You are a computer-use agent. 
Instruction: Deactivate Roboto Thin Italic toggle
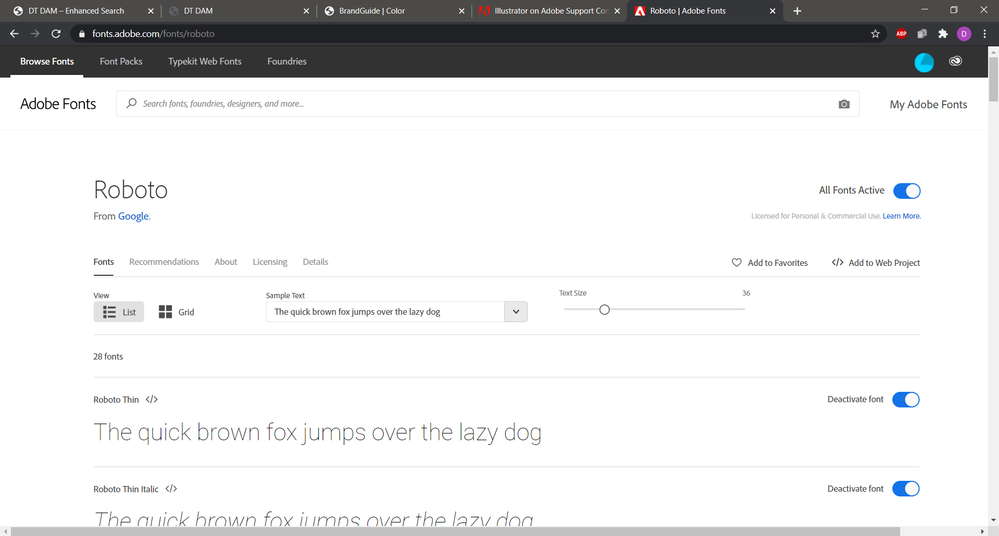pyautogui.click(x=905, y=489)
